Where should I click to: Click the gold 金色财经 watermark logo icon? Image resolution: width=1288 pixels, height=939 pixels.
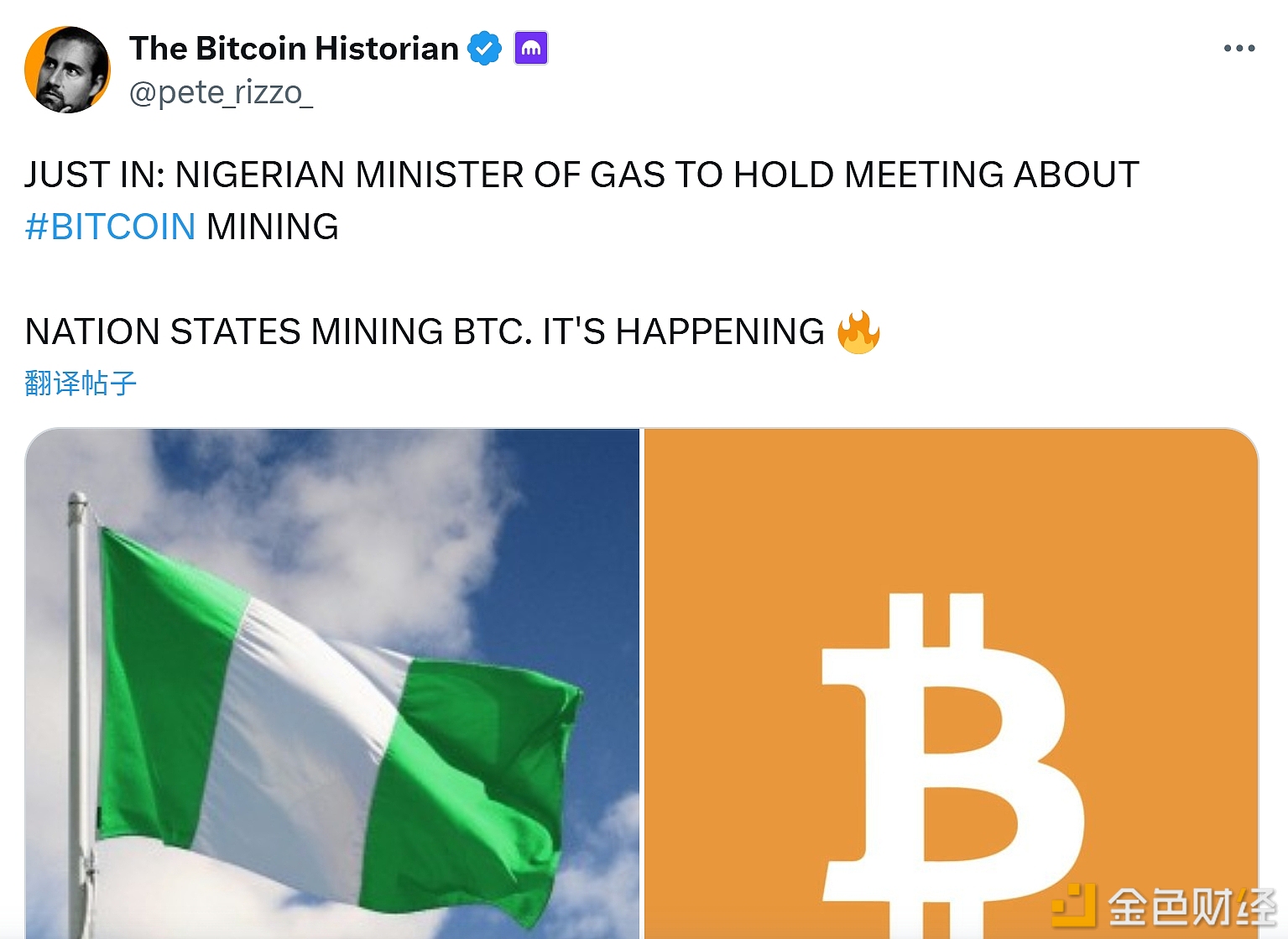click(1074, 906)
